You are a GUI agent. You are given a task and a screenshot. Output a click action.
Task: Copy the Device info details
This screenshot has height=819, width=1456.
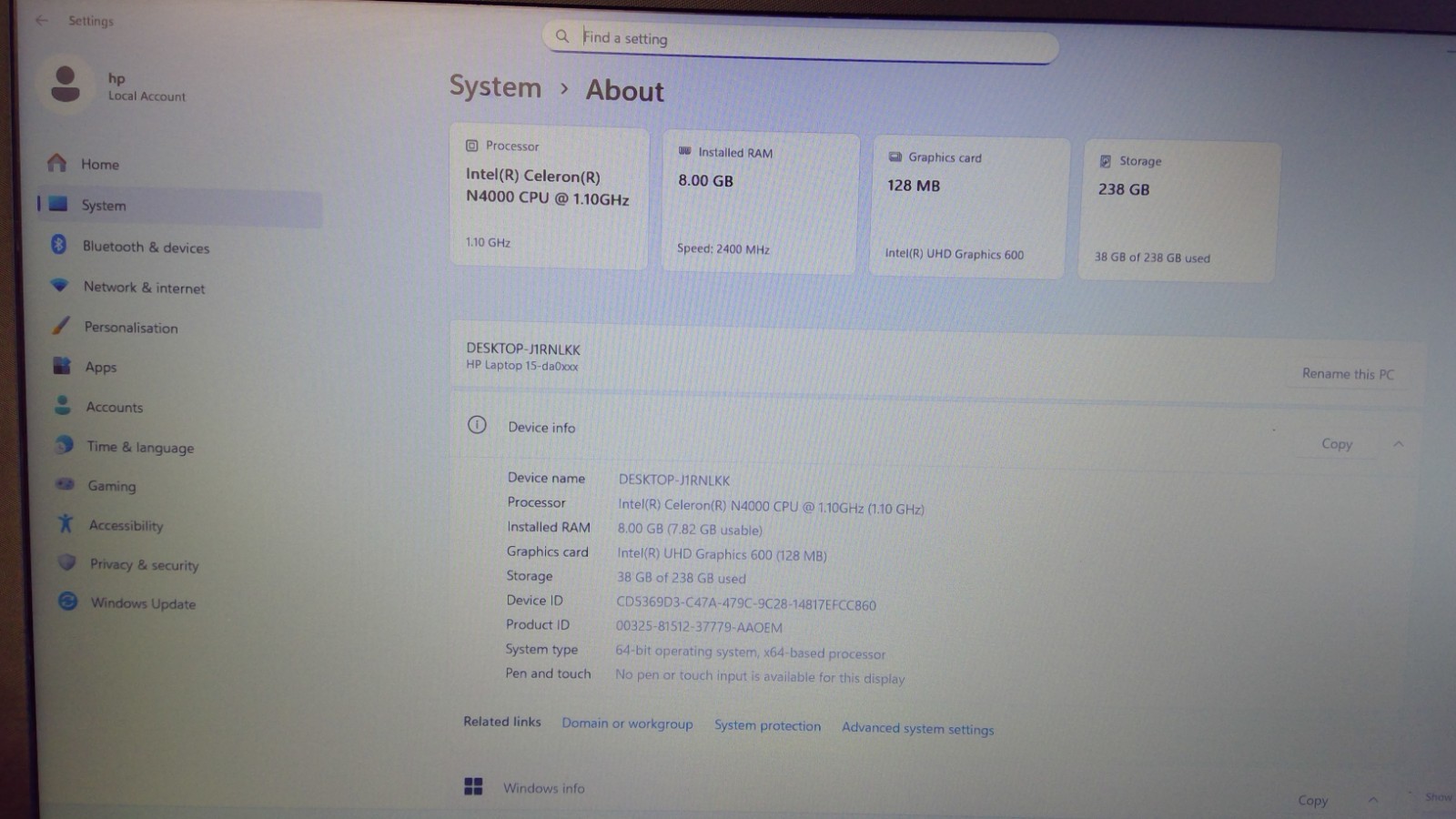1337,444
